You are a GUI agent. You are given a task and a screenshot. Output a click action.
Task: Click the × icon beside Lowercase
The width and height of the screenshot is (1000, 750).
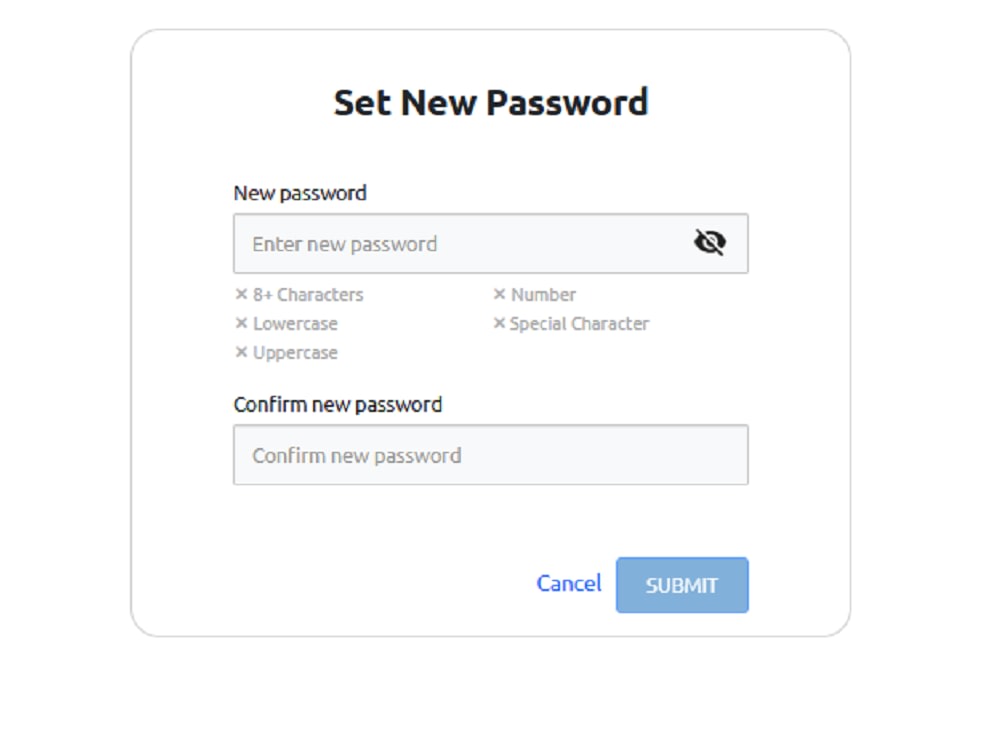point(240,323)
